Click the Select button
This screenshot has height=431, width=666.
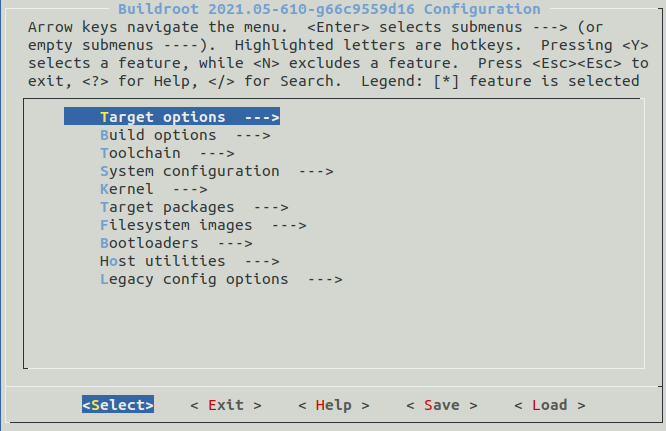(118, 405)
